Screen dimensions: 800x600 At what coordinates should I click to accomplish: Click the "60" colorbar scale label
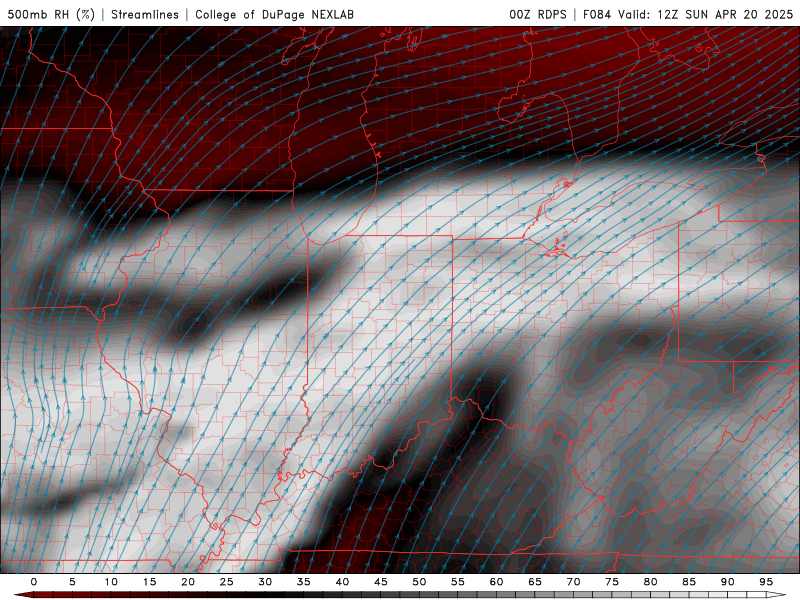tap(496, 582)
